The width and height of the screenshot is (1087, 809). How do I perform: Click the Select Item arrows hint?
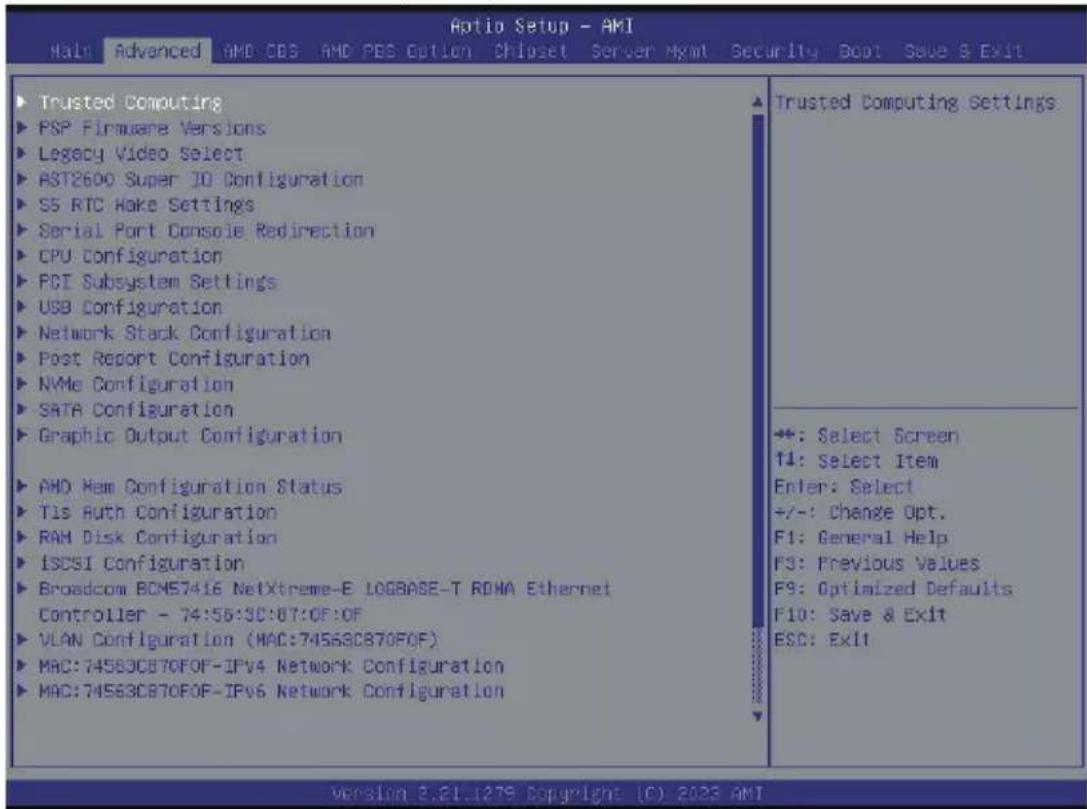coord(856,462)
